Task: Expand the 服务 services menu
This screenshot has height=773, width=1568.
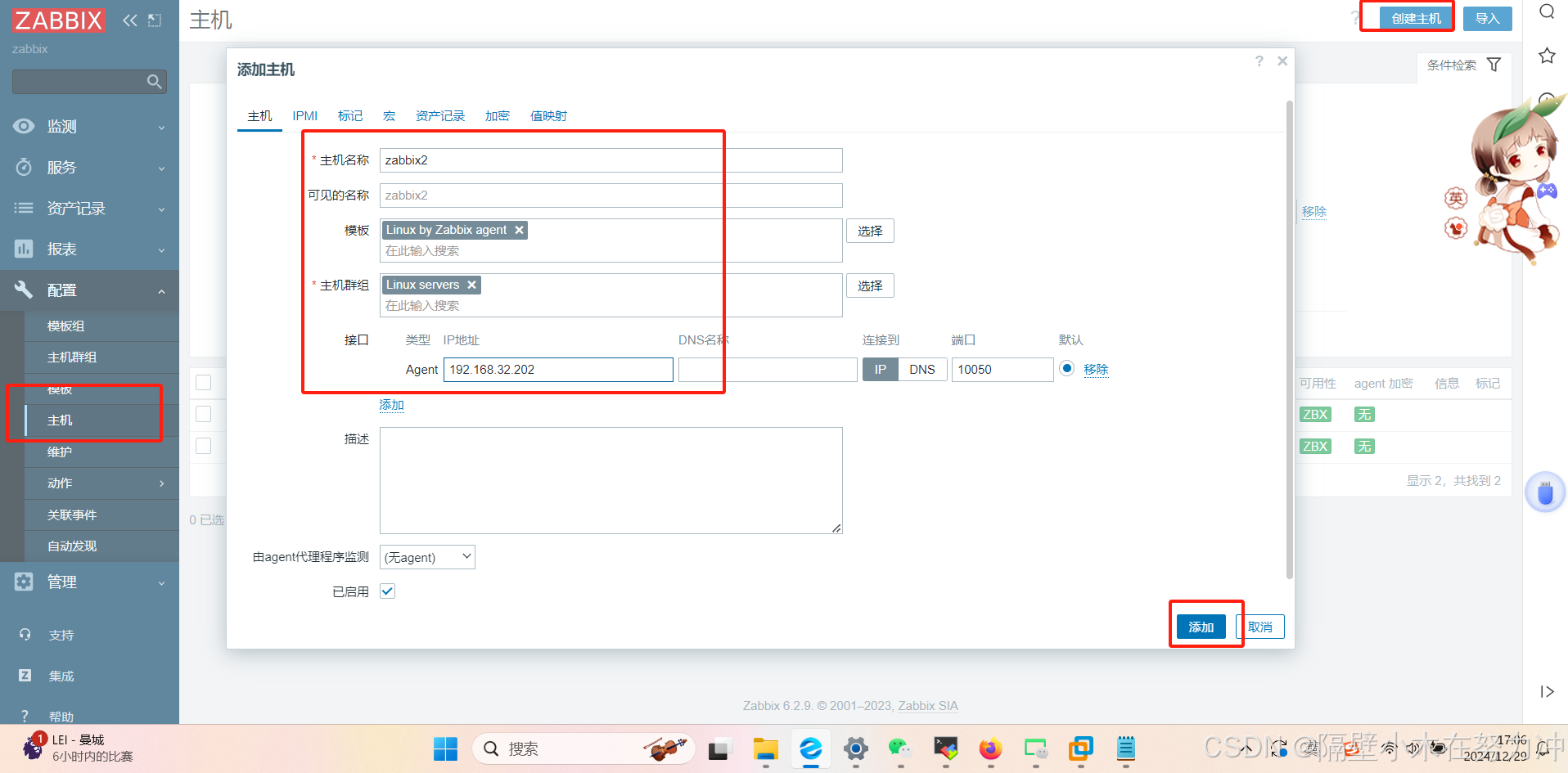Action: [89, 168]
